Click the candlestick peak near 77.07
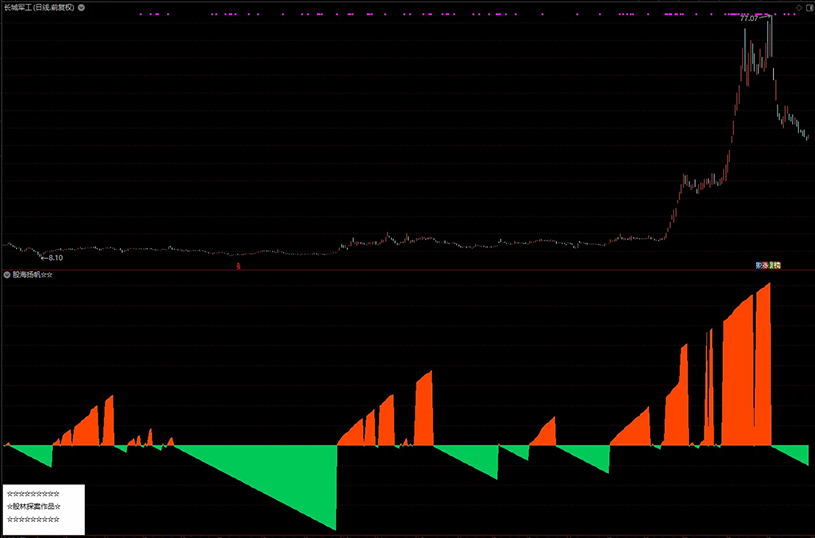Image resolution: width=815 pixels, height=538 pixels. click(x=769, y=25)
